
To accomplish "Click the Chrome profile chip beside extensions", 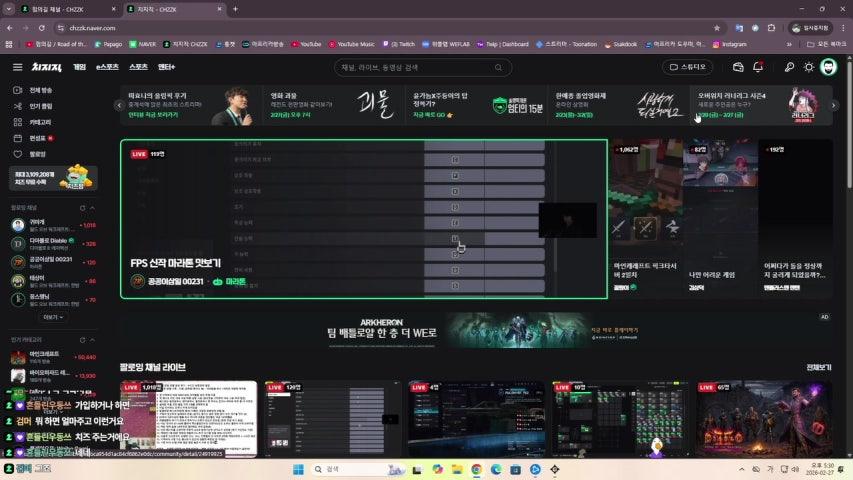I will (x=810, y=28).
